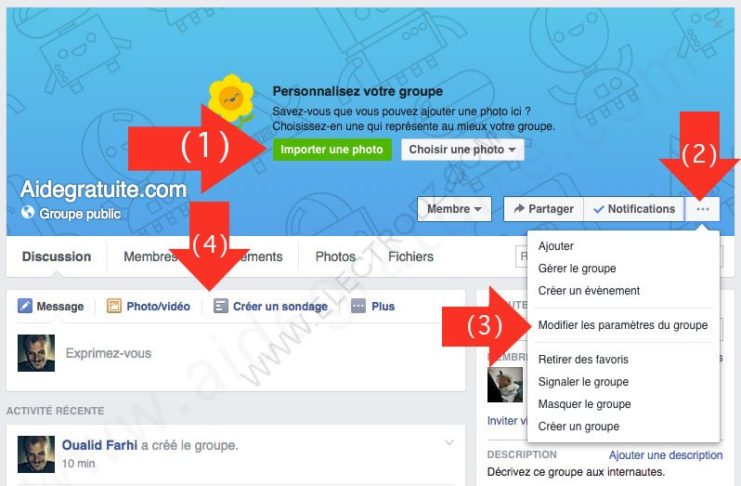Click the Ajouter une description link
This screenshot has height=486, width=741.
click(665, 455)
